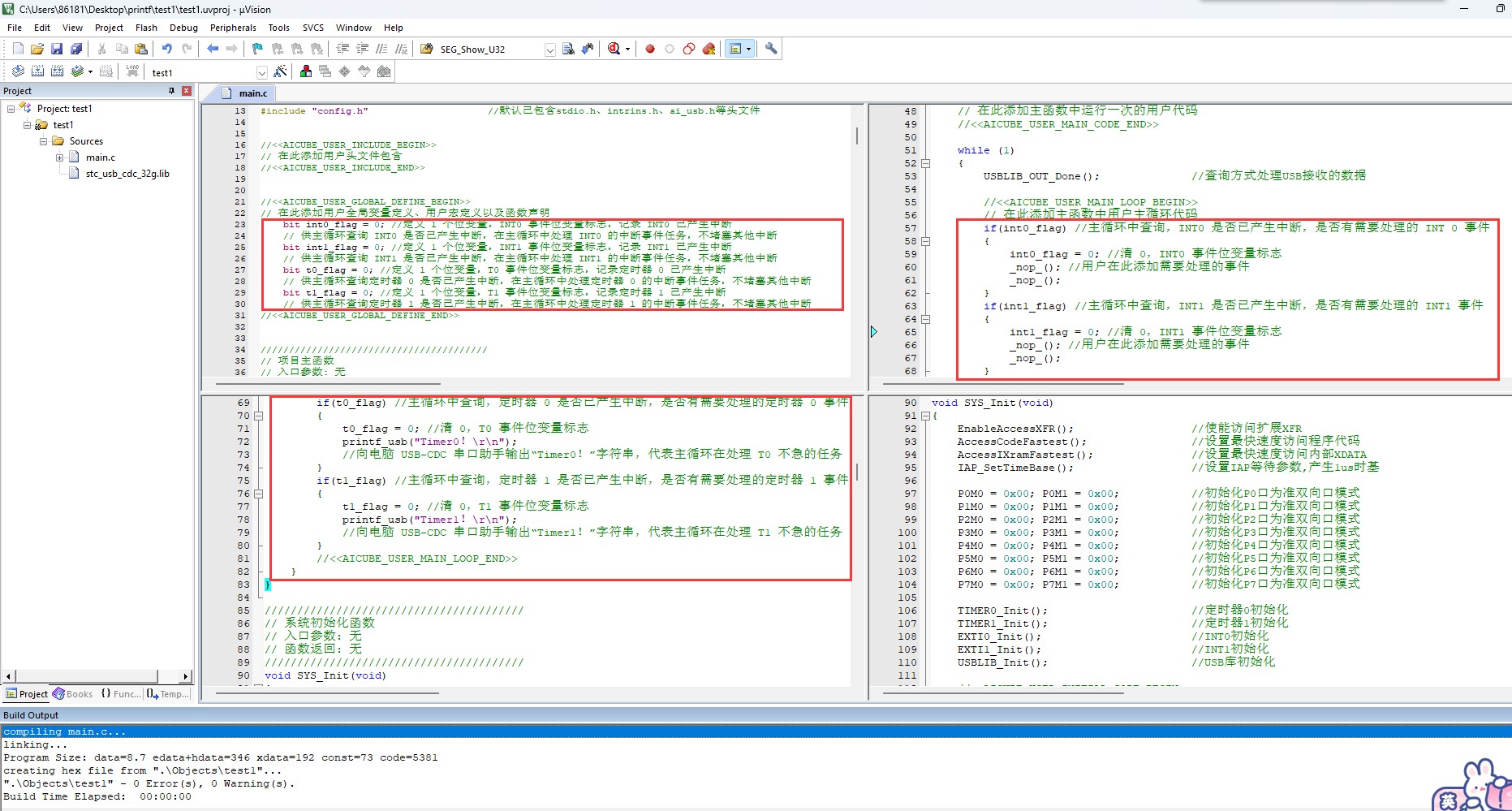
Task: Click the Download to flash LOAD icon
Action: click(x=132, y=71)
